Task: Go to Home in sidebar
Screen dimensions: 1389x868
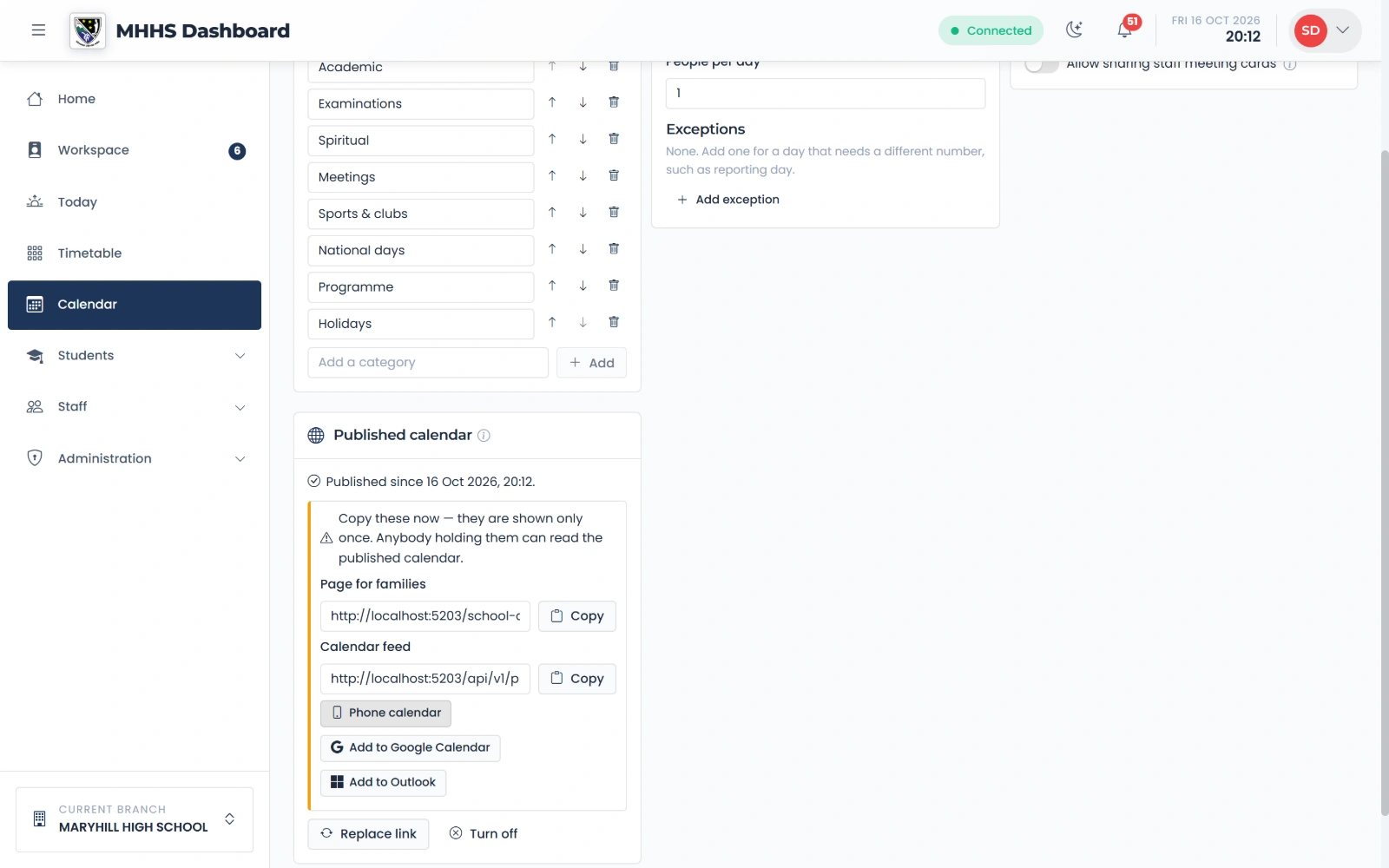Action: click(x=135, y=99)
